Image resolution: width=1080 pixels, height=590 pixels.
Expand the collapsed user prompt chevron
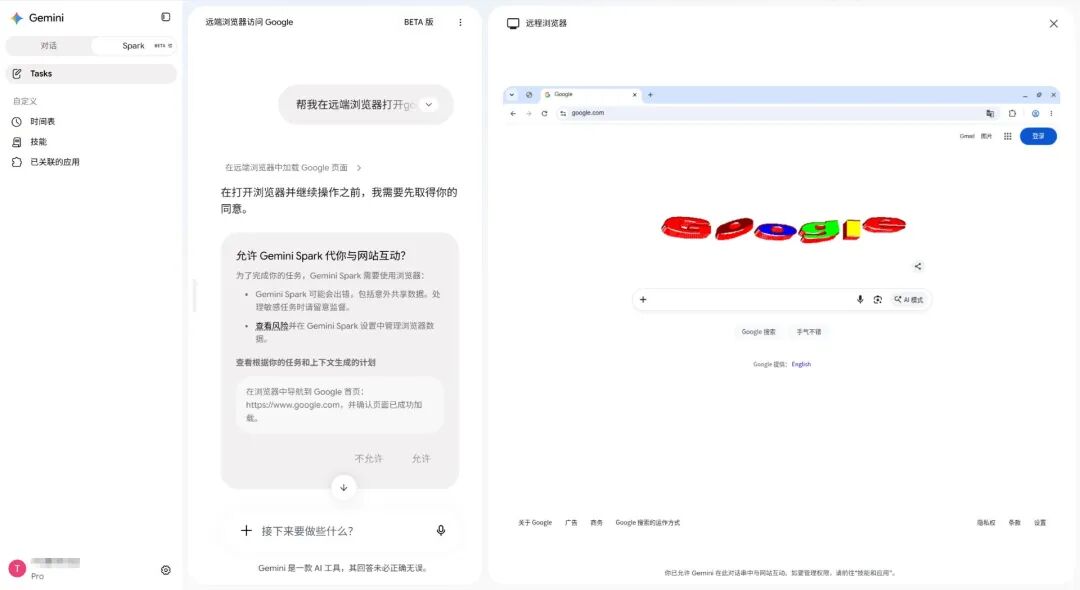pos(428,105)
